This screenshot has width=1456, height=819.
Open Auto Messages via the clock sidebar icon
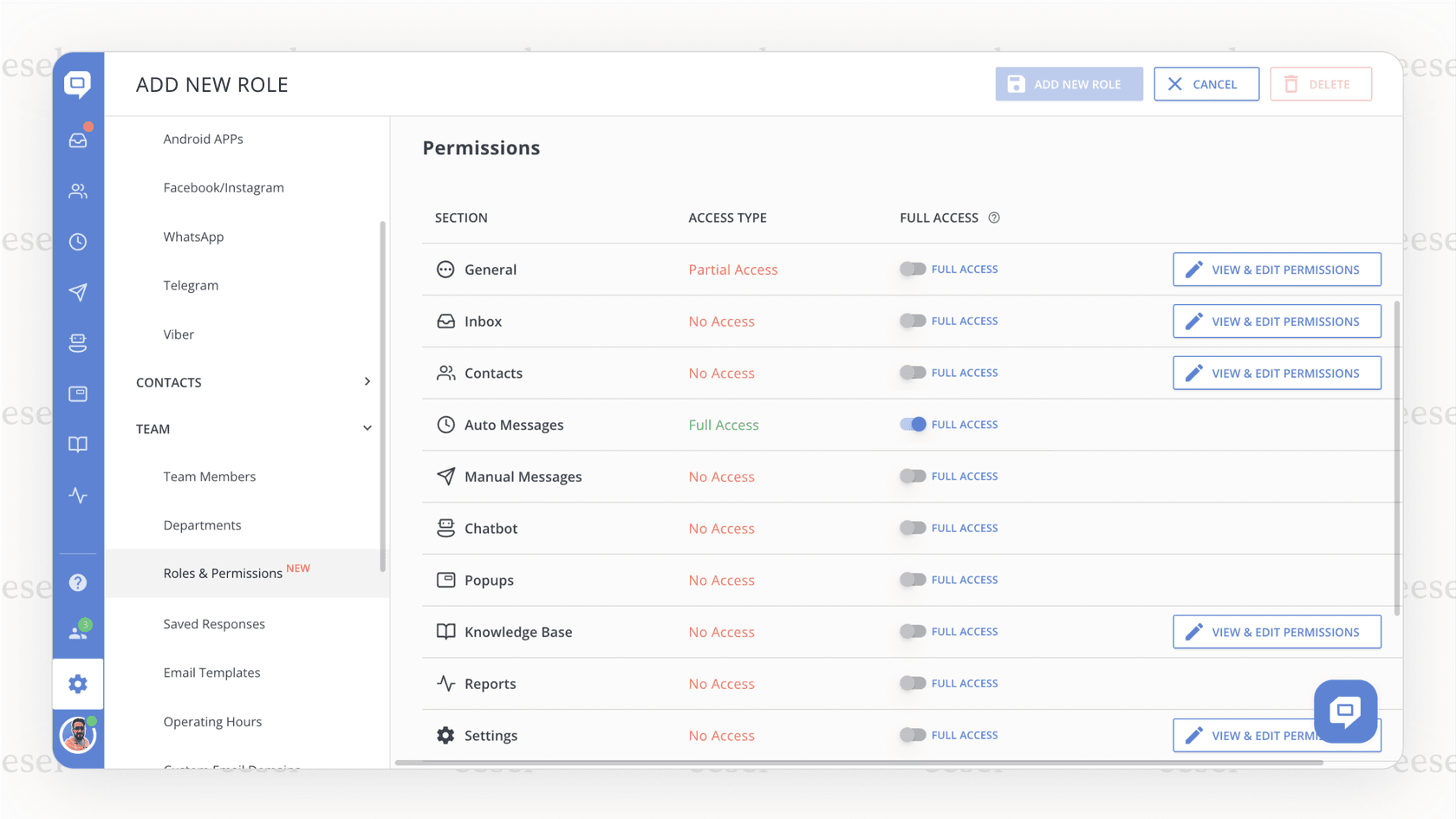pyautogui.click(x=78, y=242)
